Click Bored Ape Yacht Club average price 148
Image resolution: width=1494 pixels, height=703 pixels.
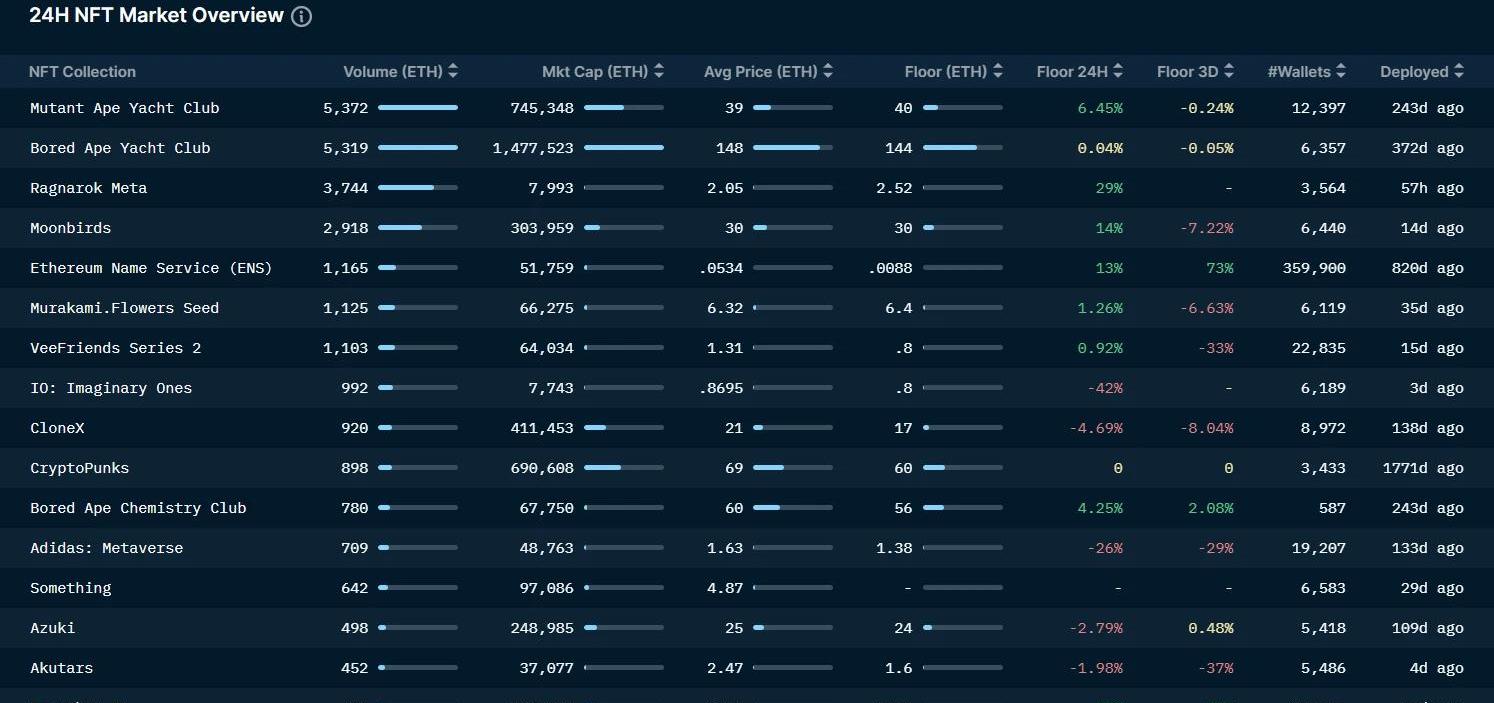pyautogui.click(x=730, y=148)
